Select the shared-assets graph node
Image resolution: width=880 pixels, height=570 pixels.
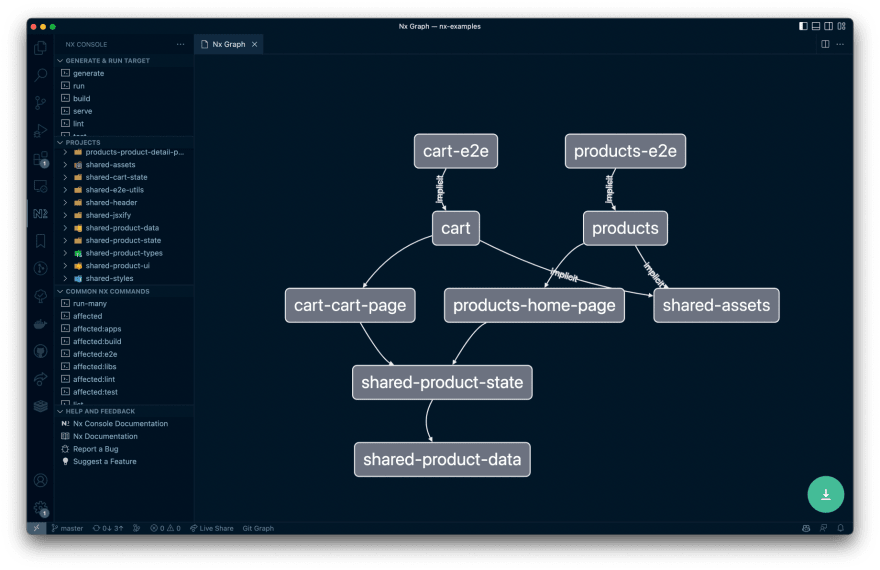click(716, 305)
